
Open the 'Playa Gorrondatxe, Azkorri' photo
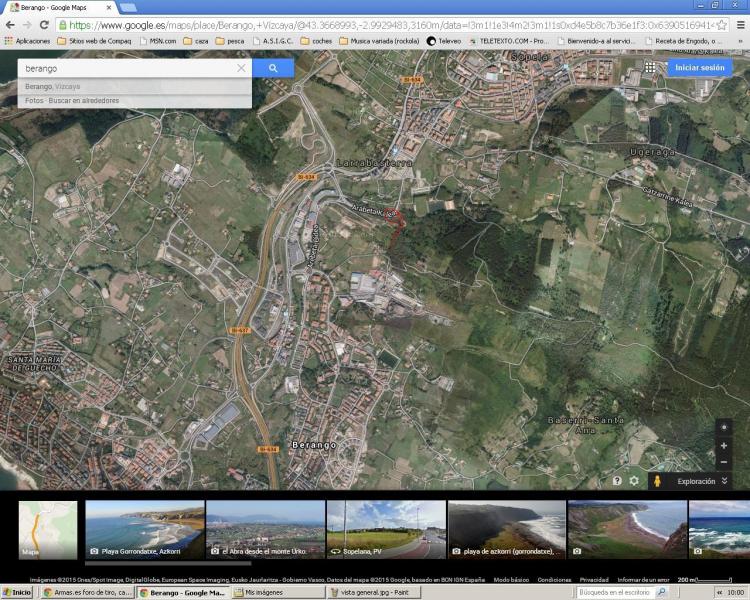point(144,529)
